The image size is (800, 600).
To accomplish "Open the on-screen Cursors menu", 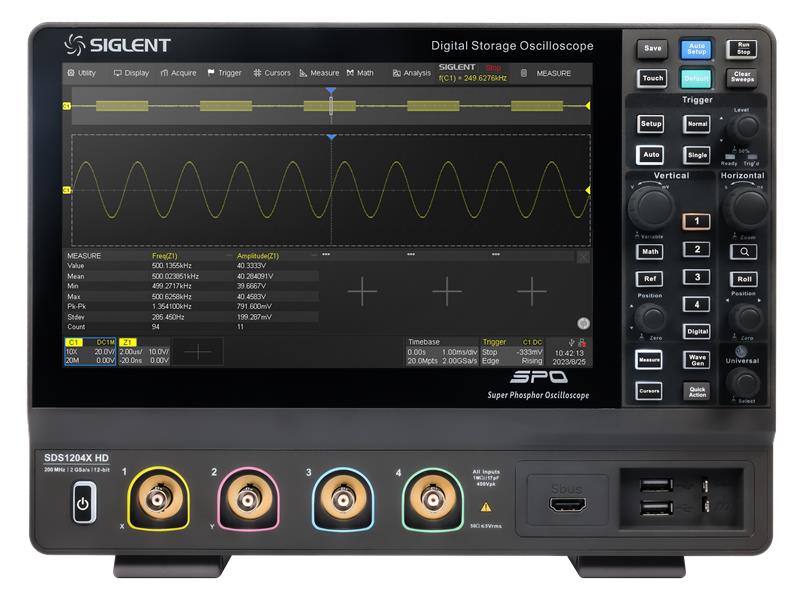I will click(x=272, y=73).
